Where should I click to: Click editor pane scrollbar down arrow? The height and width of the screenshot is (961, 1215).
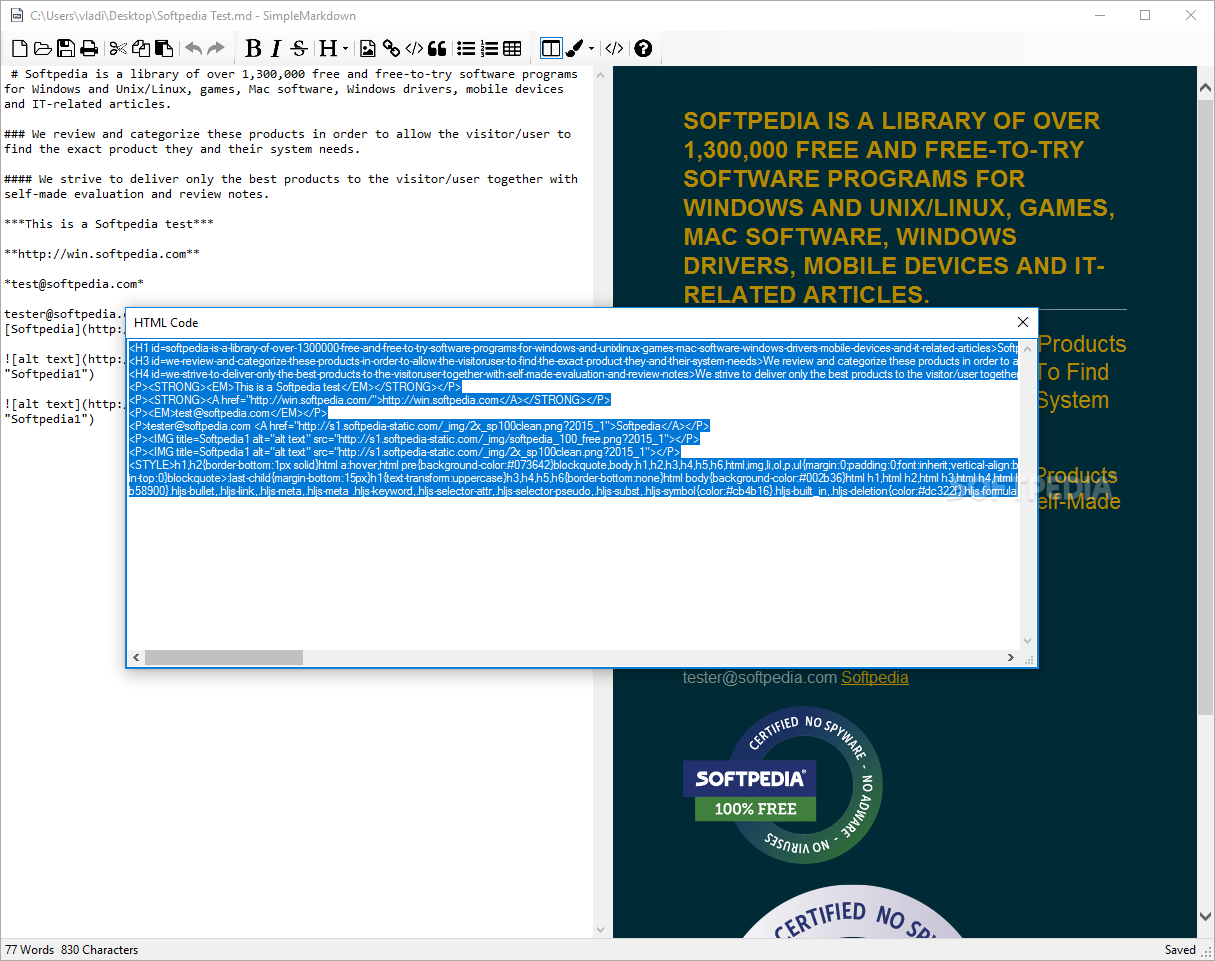pyautogui.click(x=601, y=930)
